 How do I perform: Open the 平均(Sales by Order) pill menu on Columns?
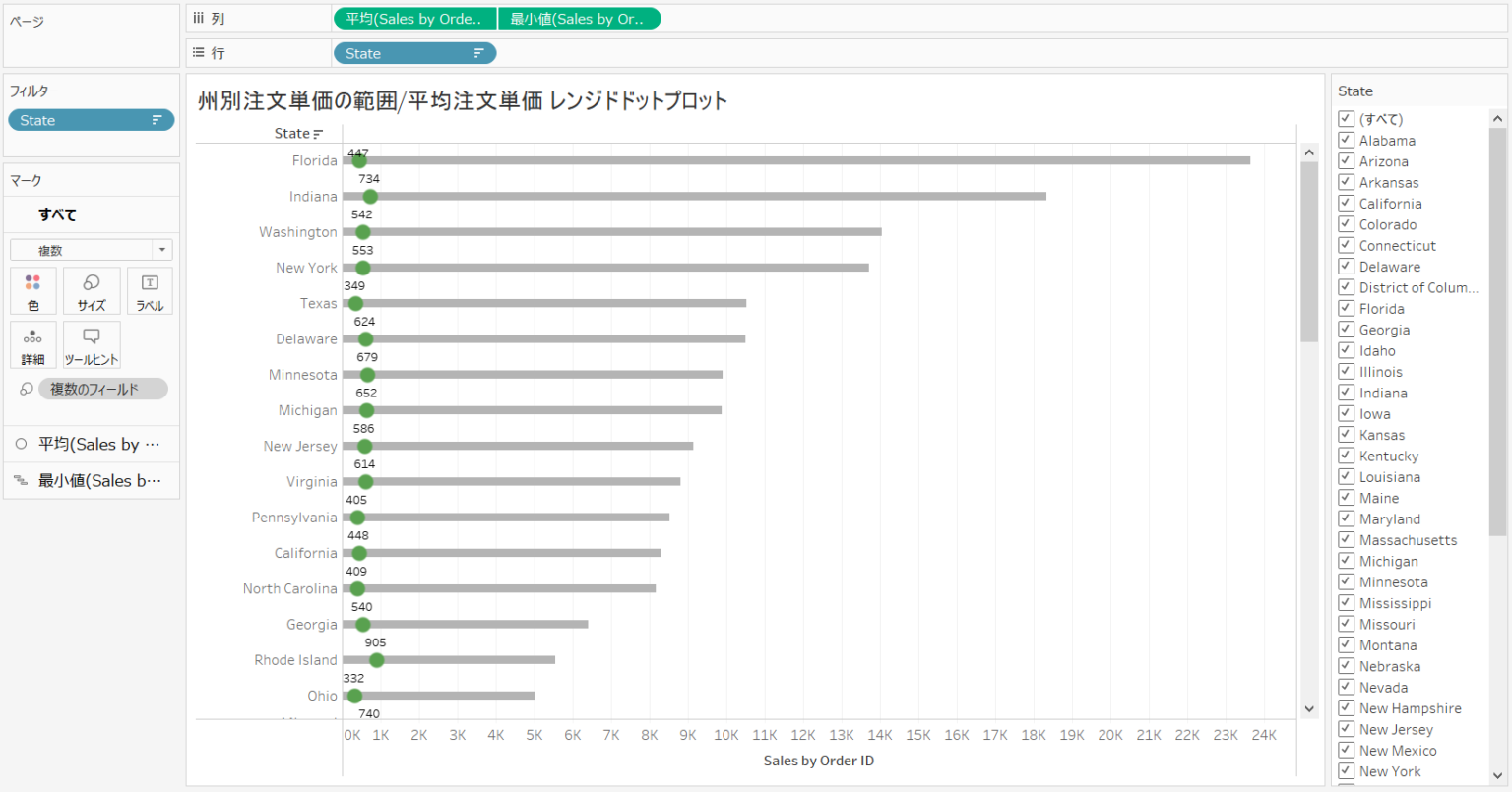(414, 18)
